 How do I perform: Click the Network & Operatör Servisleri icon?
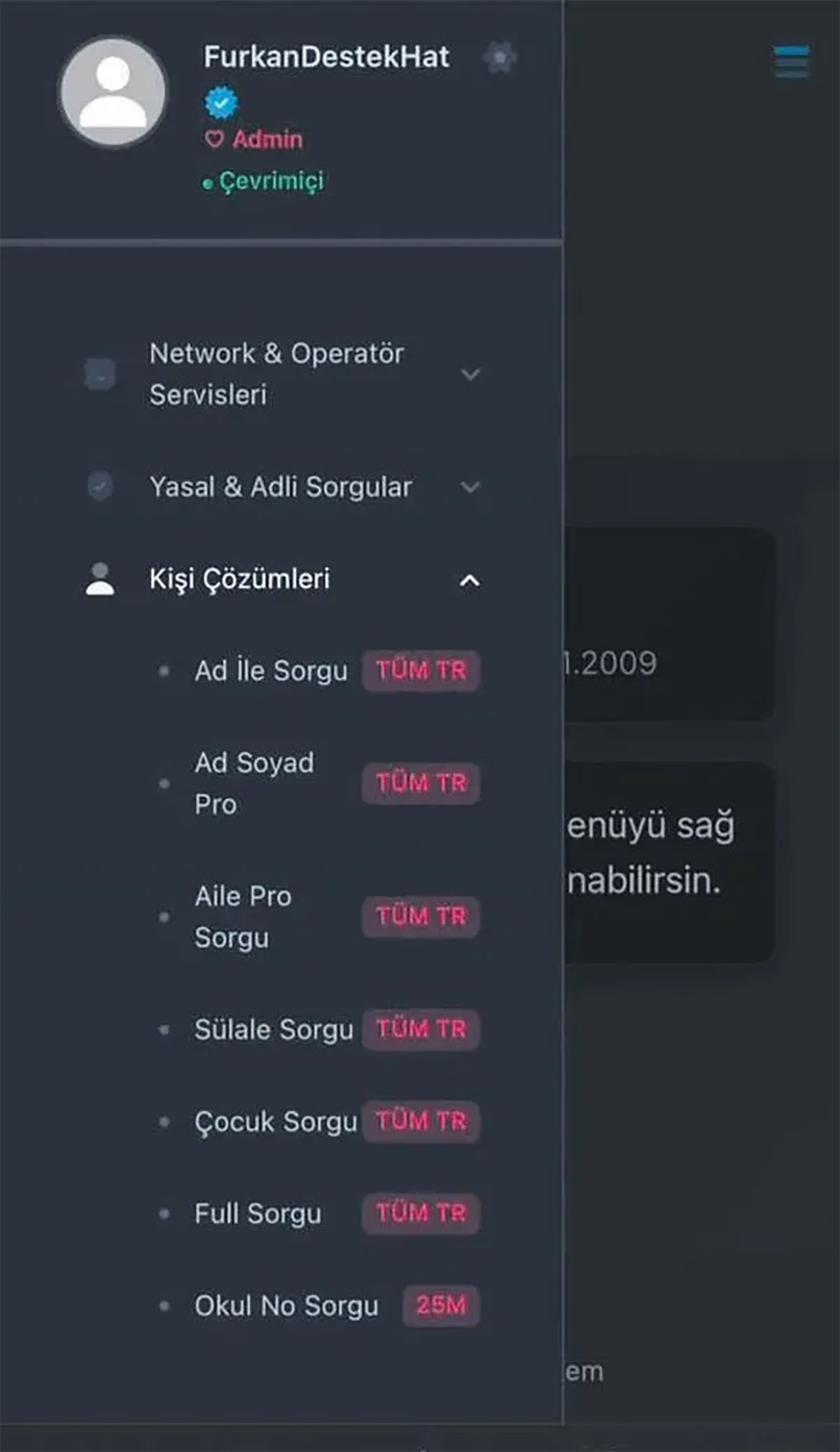pos(100,374)
